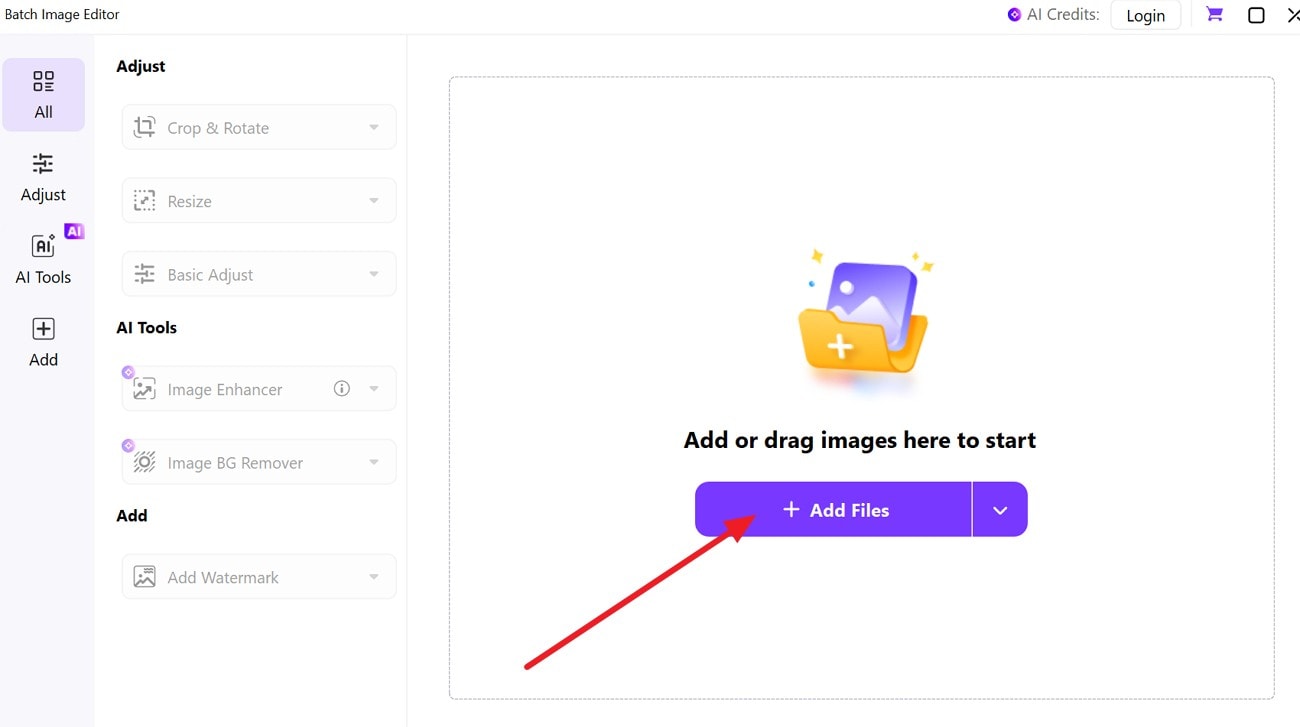Viewport: 1300px width, 727px height.
Task: Click the Login button
Action: (1145, 15)
